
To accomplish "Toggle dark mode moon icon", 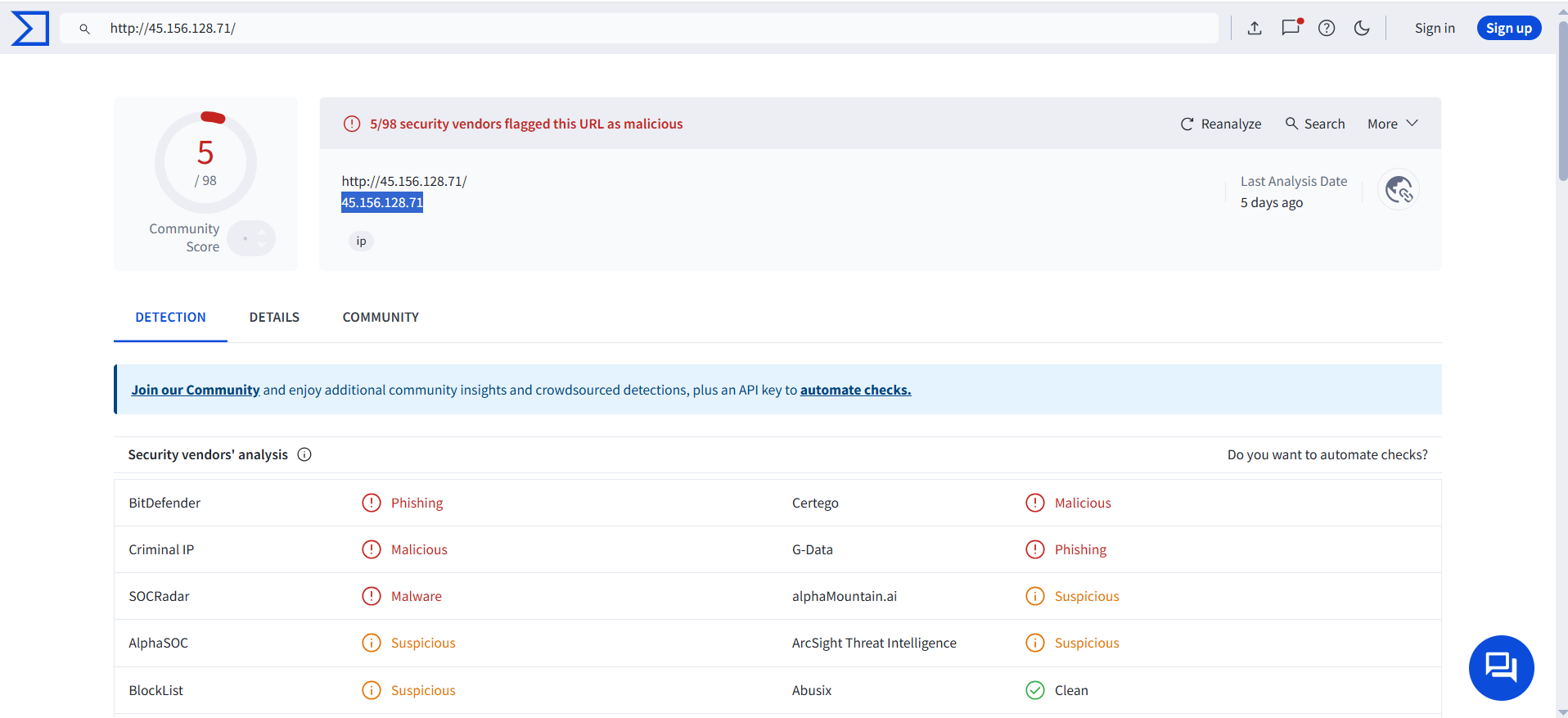I will pos(1362,28).
